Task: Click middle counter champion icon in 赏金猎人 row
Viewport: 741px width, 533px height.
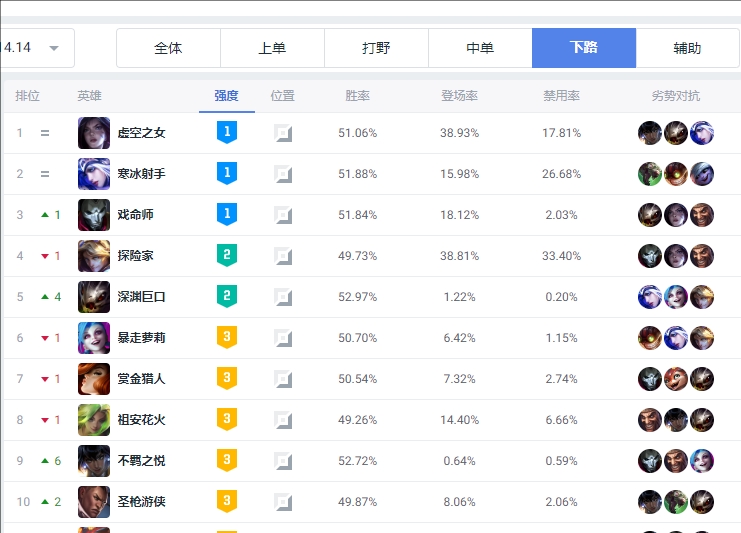Action: click(x=676, y=379)
